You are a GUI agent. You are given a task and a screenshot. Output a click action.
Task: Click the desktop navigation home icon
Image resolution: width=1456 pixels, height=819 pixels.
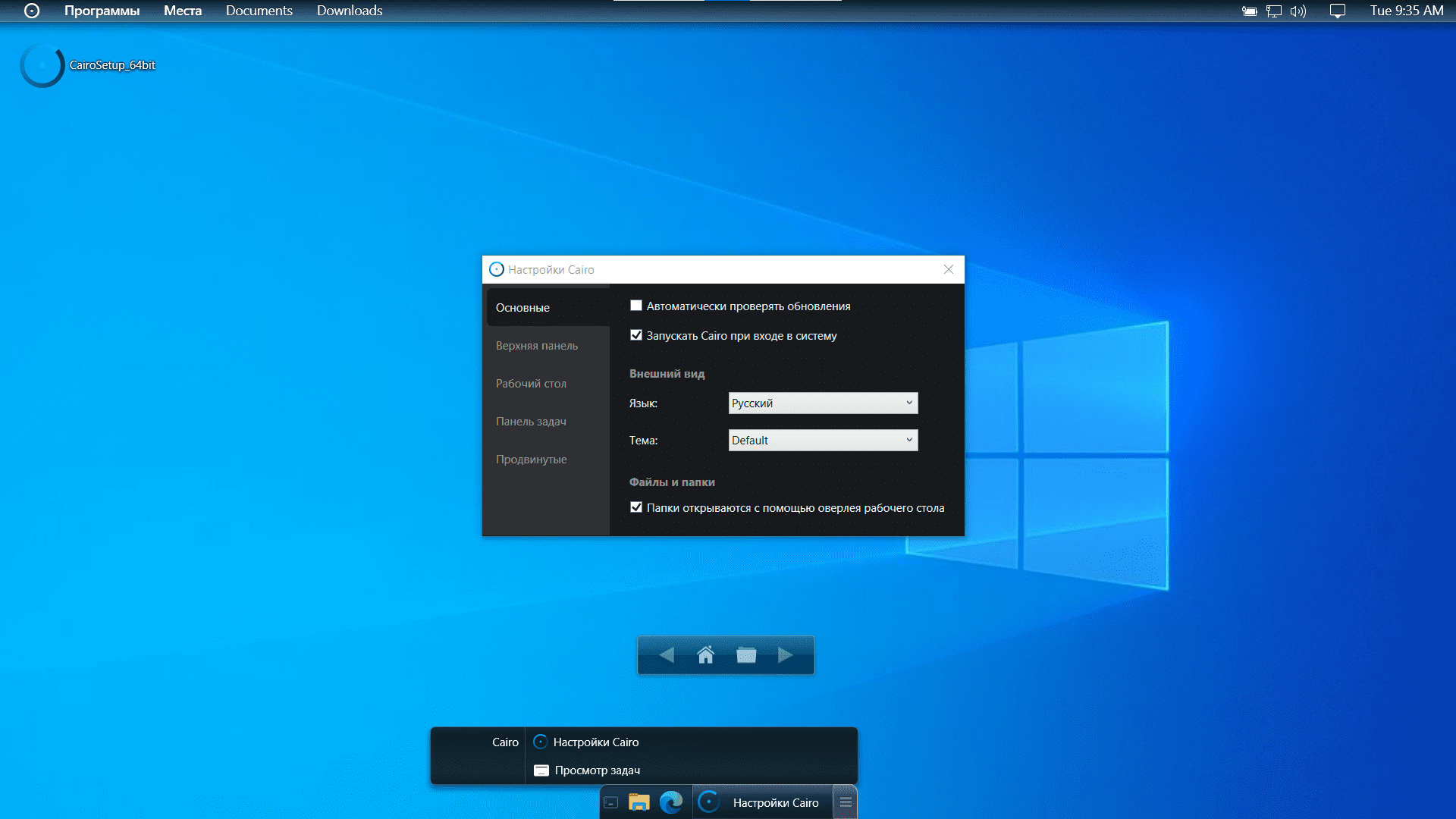click(705, 655)
